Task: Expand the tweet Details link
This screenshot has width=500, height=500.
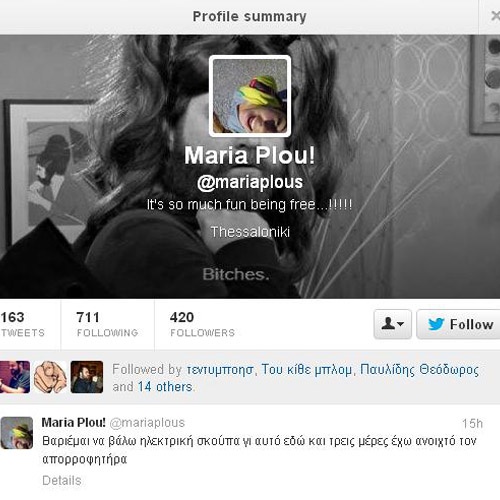Action: click(x=62, y=480)
